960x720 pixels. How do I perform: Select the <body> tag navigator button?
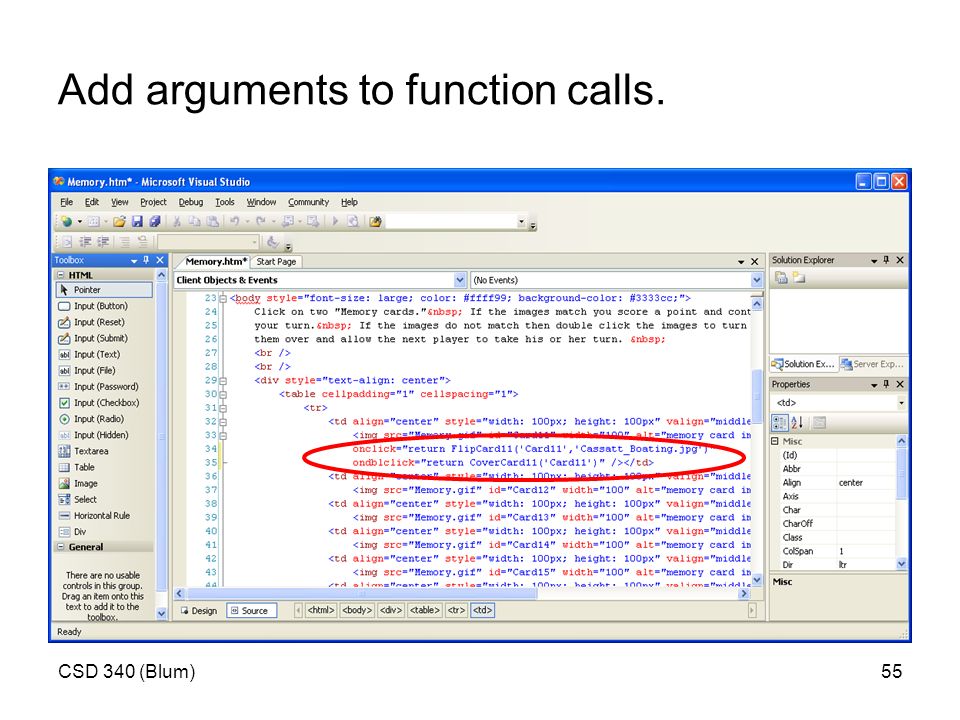(357, 610)
